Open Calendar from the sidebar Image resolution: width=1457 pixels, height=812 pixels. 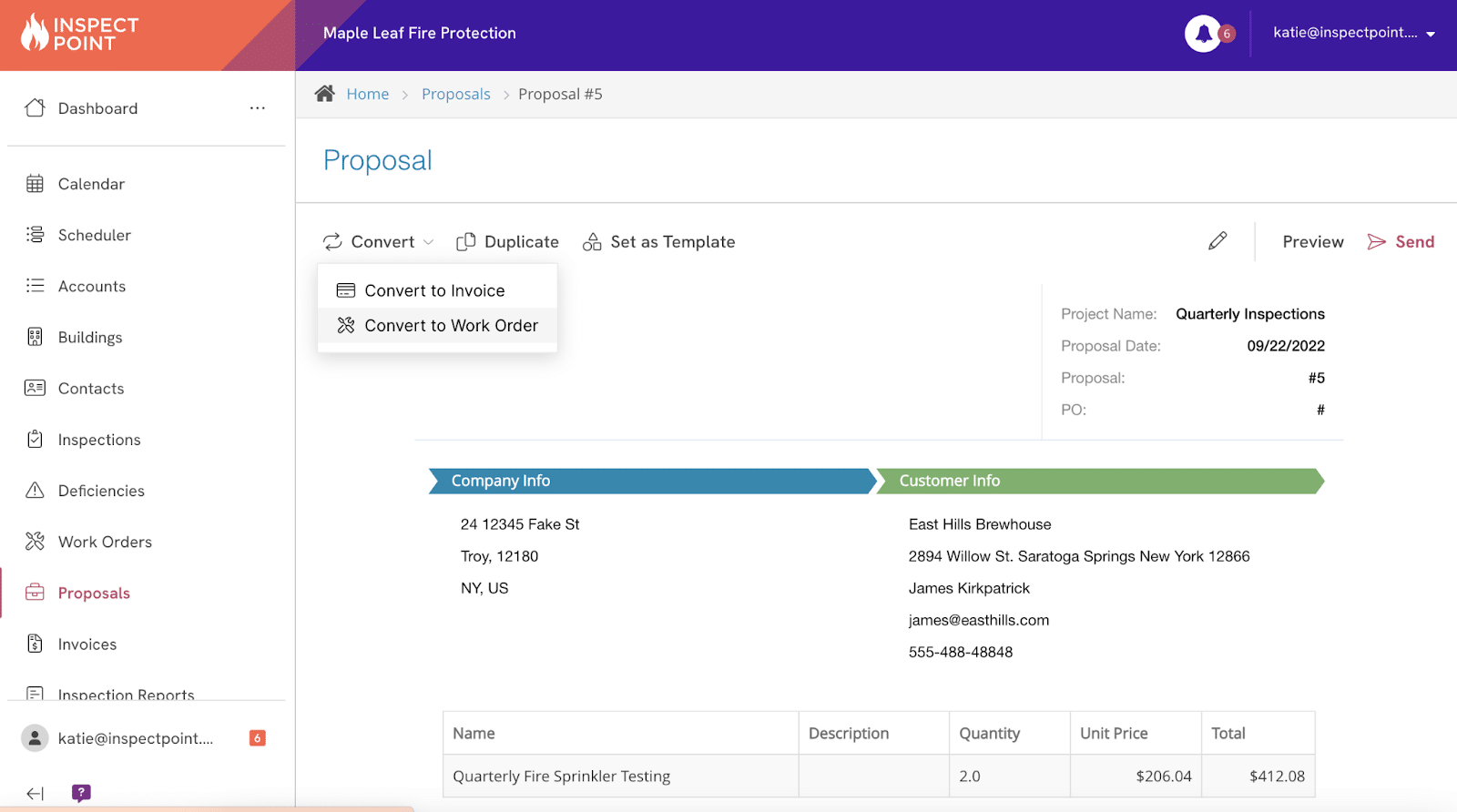91,184
